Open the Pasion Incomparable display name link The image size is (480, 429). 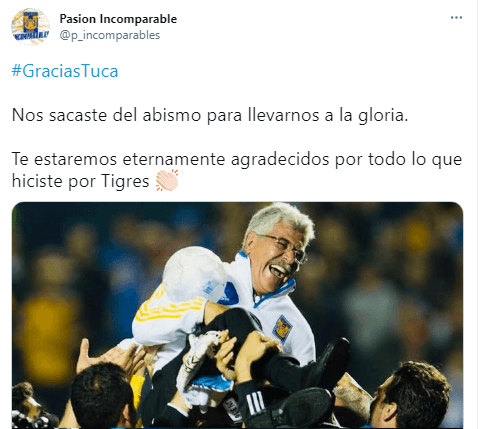point(118,19)
